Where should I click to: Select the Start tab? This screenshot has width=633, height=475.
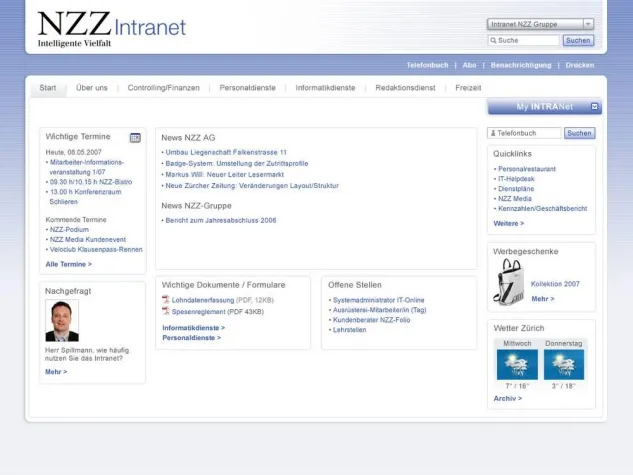48,88
